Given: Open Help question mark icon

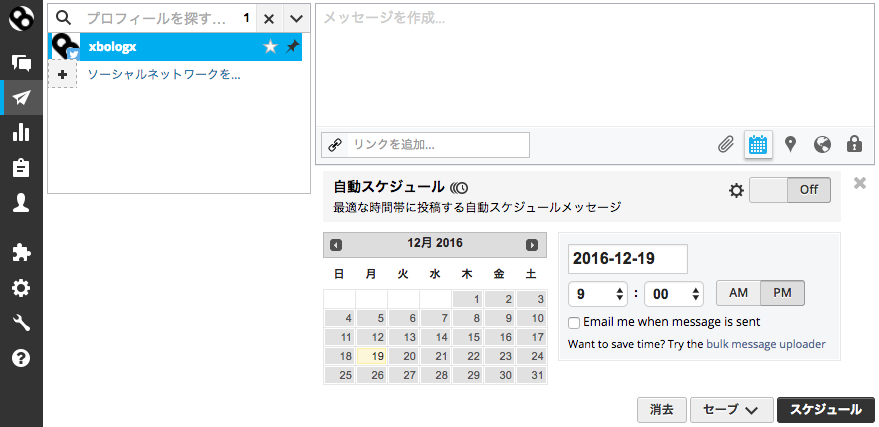Looking at the screenshot, I should 21,358.
